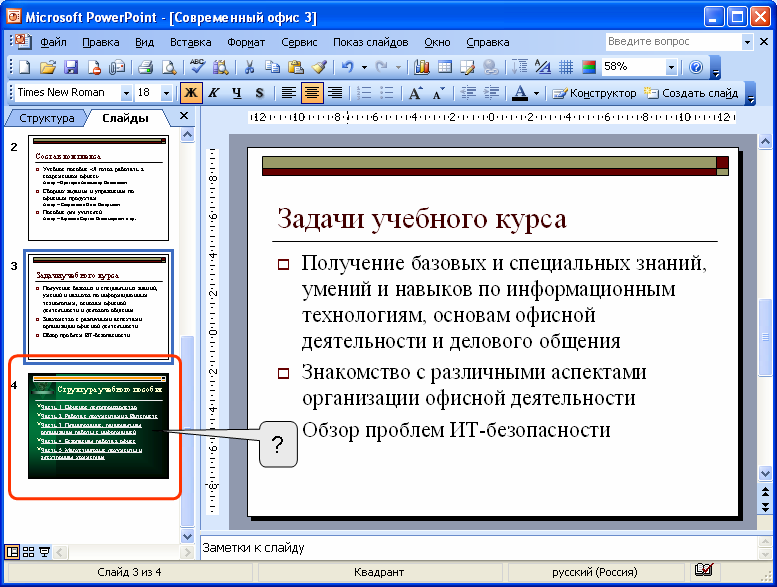Toggle underline formatting (Ч)
The height and width of the screenshot is (587, 777).
point(237,93)
